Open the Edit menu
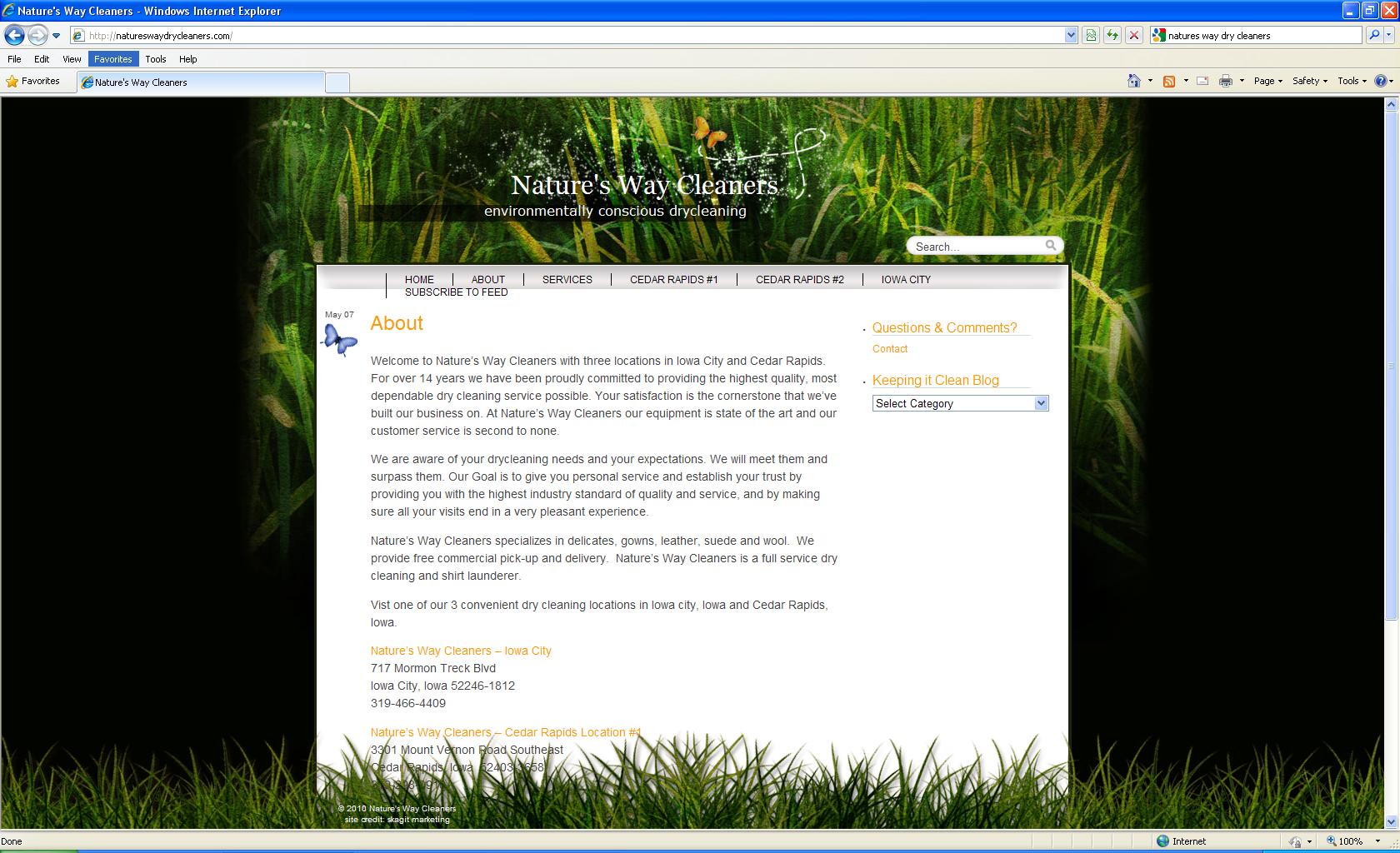This screenshot has height=853, width=1400. 42,59
